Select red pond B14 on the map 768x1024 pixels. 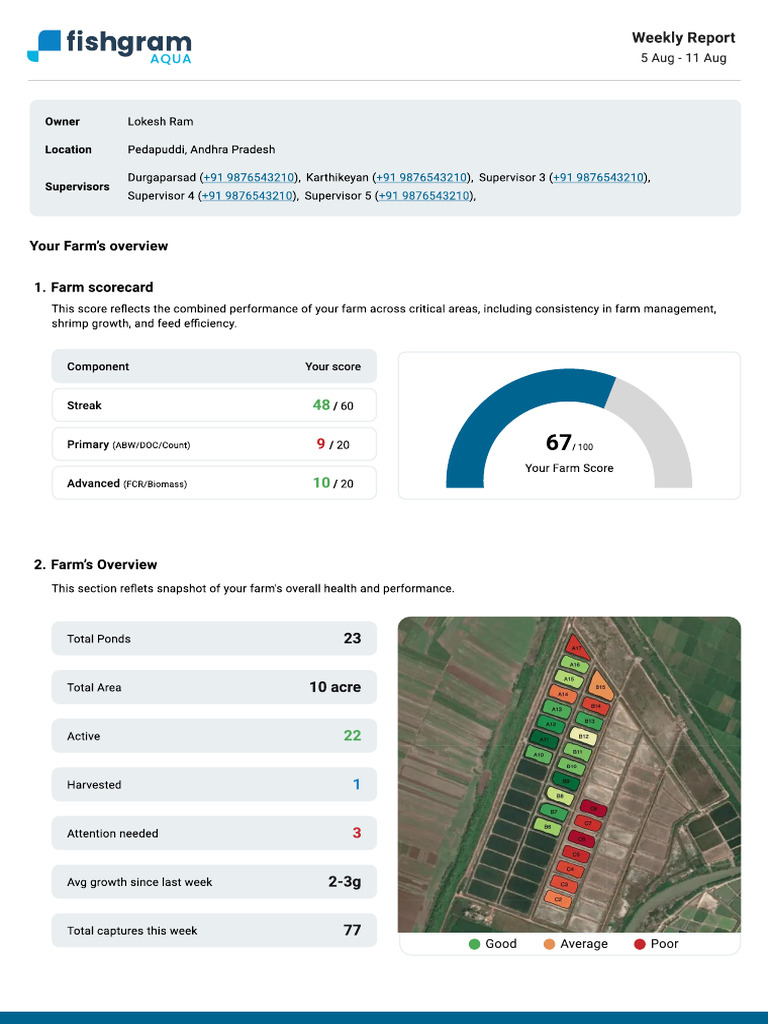coord(596,706)
